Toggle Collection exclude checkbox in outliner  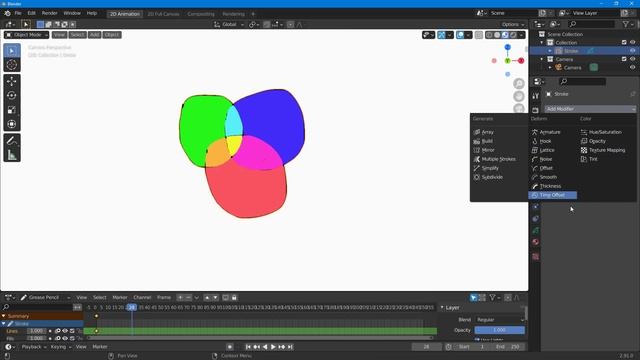coord(624,42)
